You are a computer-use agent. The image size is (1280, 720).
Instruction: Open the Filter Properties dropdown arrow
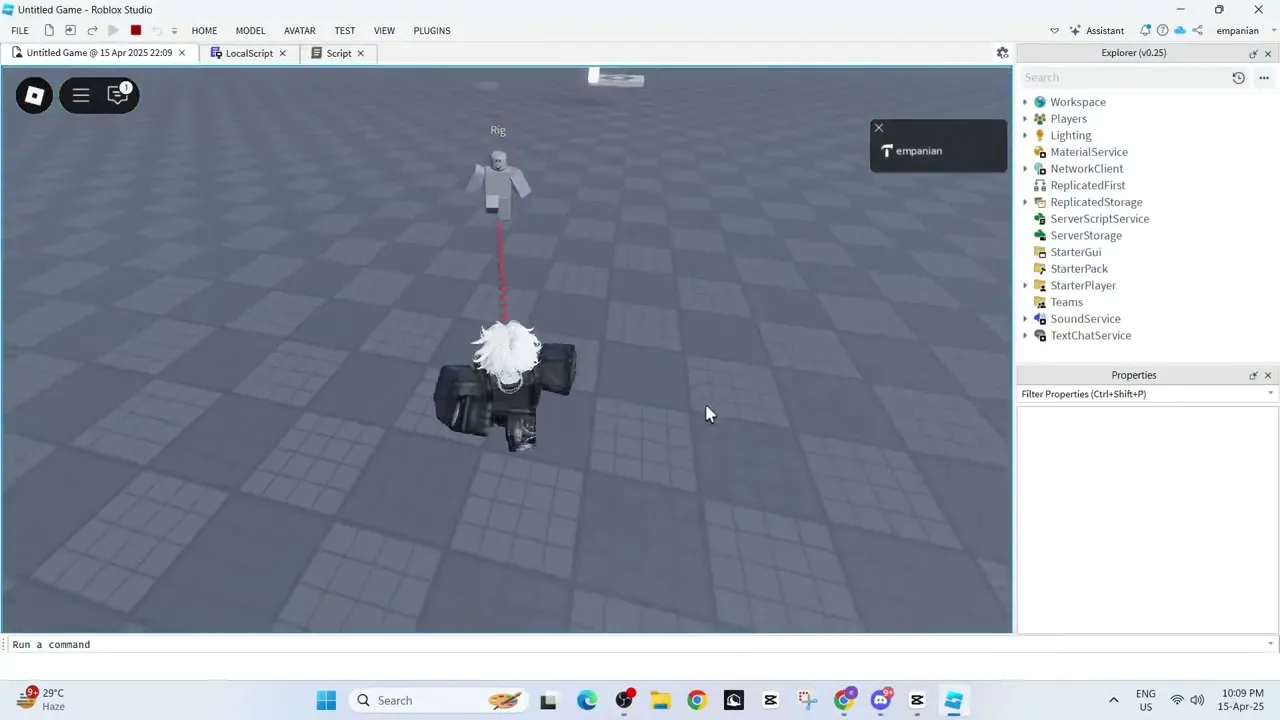point(1271,394)
